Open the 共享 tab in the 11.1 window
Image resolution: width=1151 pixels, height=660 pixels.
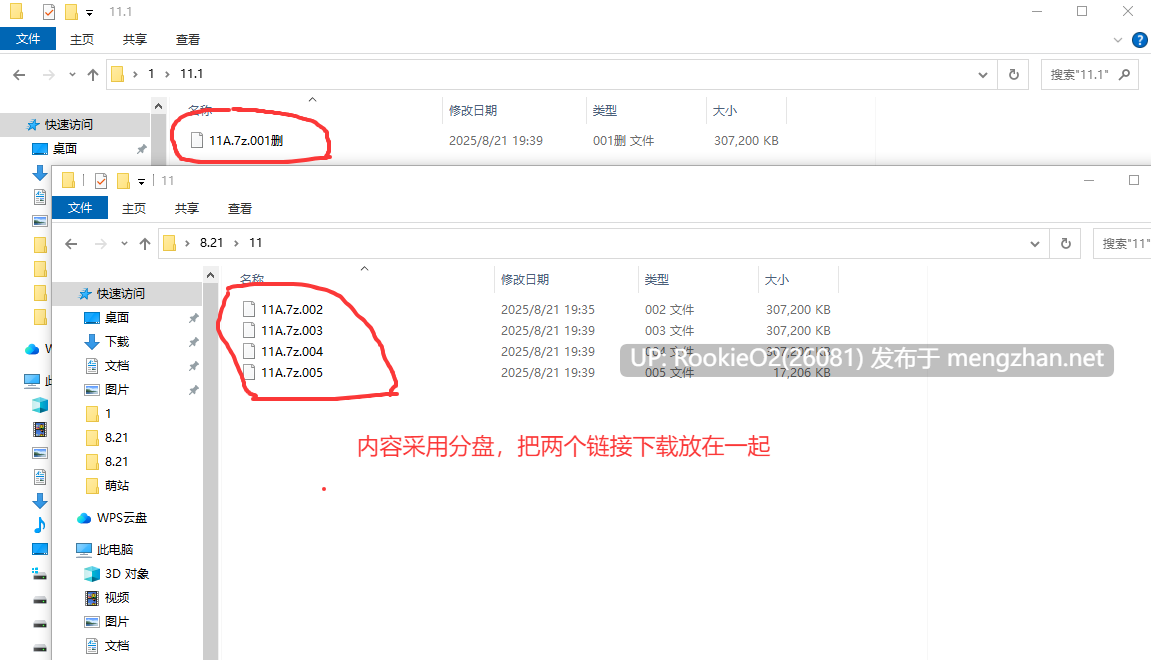(134, 40)
